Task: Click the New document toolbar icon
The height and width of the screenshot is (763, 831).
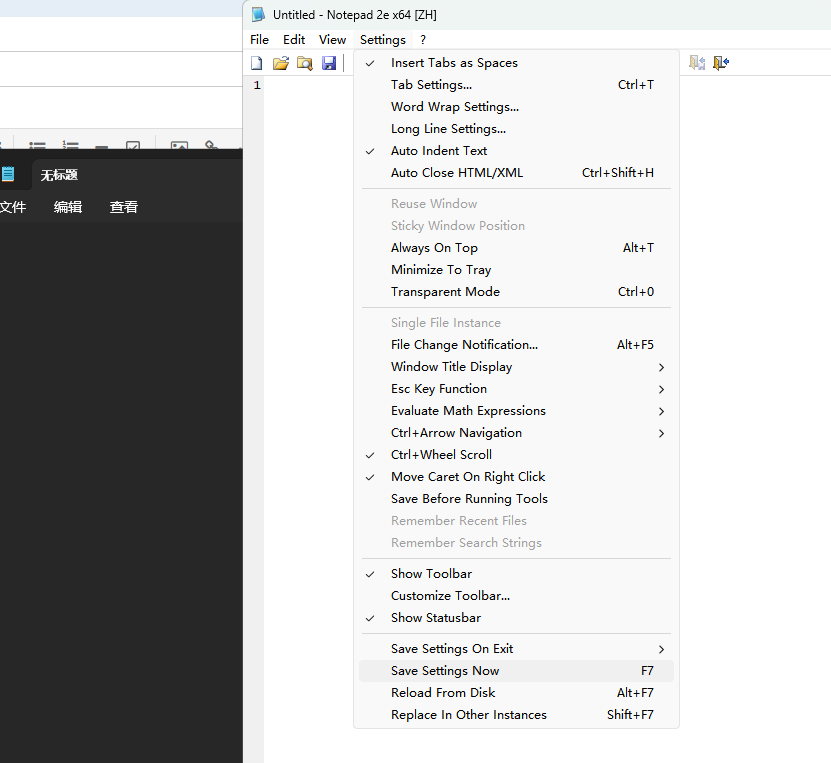Action: (x=257, y=63)
